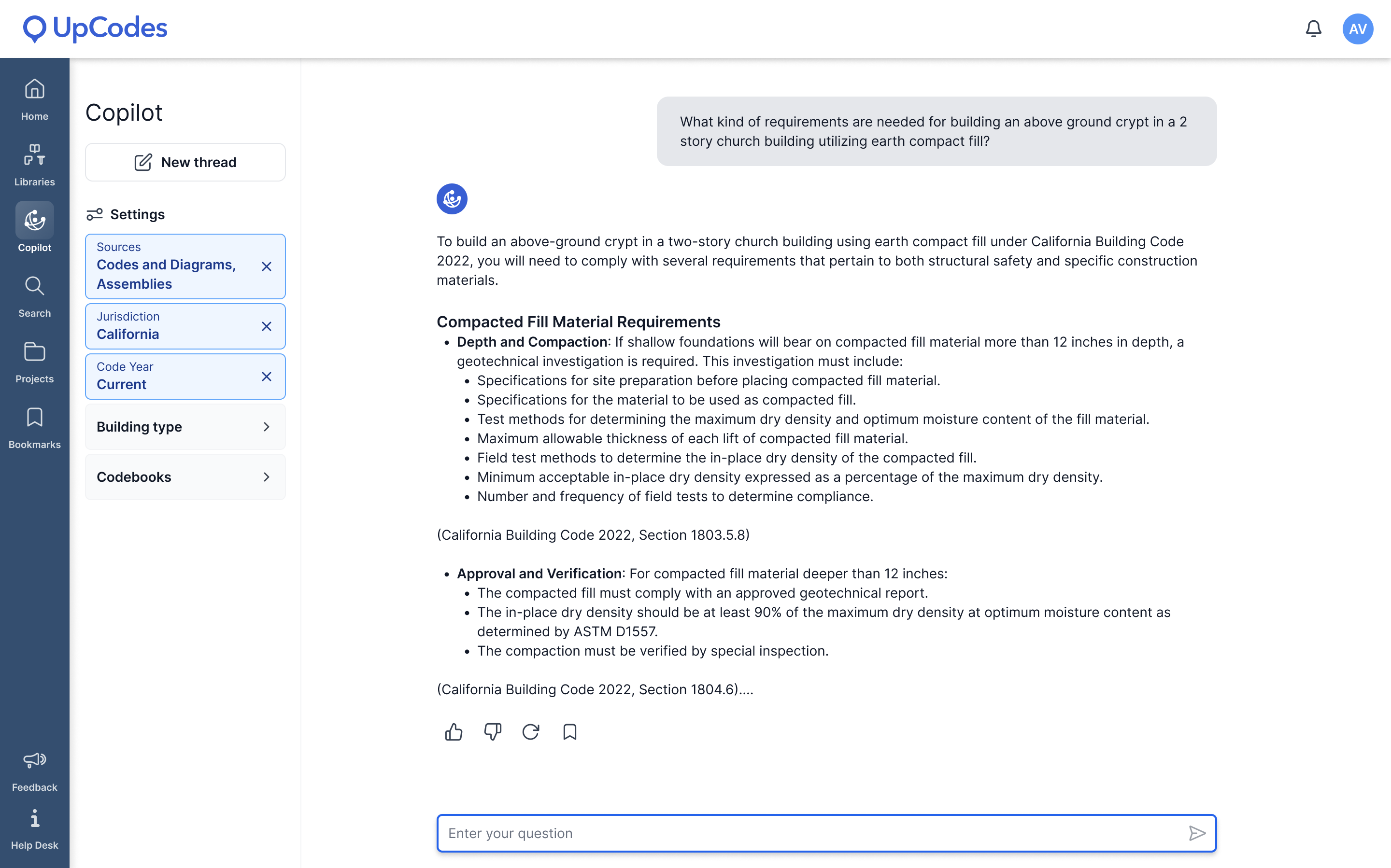This screenshot has height=868, width=1391.
Task: Remove the Code Year Current filter
Action: point(267,377)
